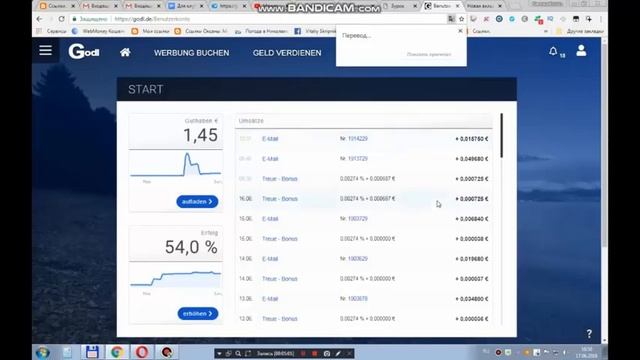Reload the current page
640x360 pixels.
click(x=61, y=19)
